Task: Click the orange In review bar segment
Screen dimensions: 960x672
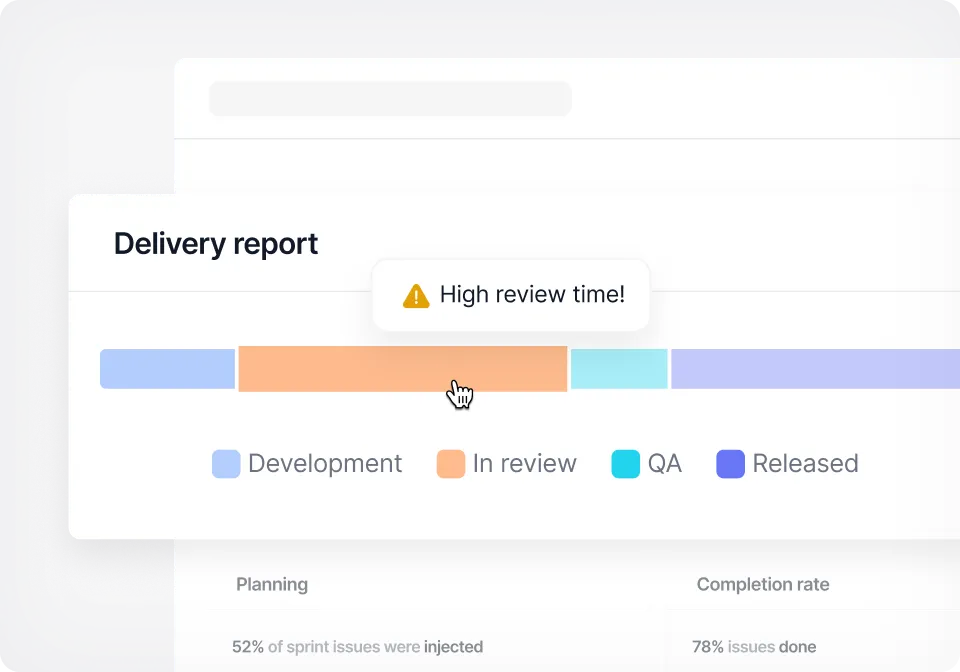Action: (x=400, y=368)
